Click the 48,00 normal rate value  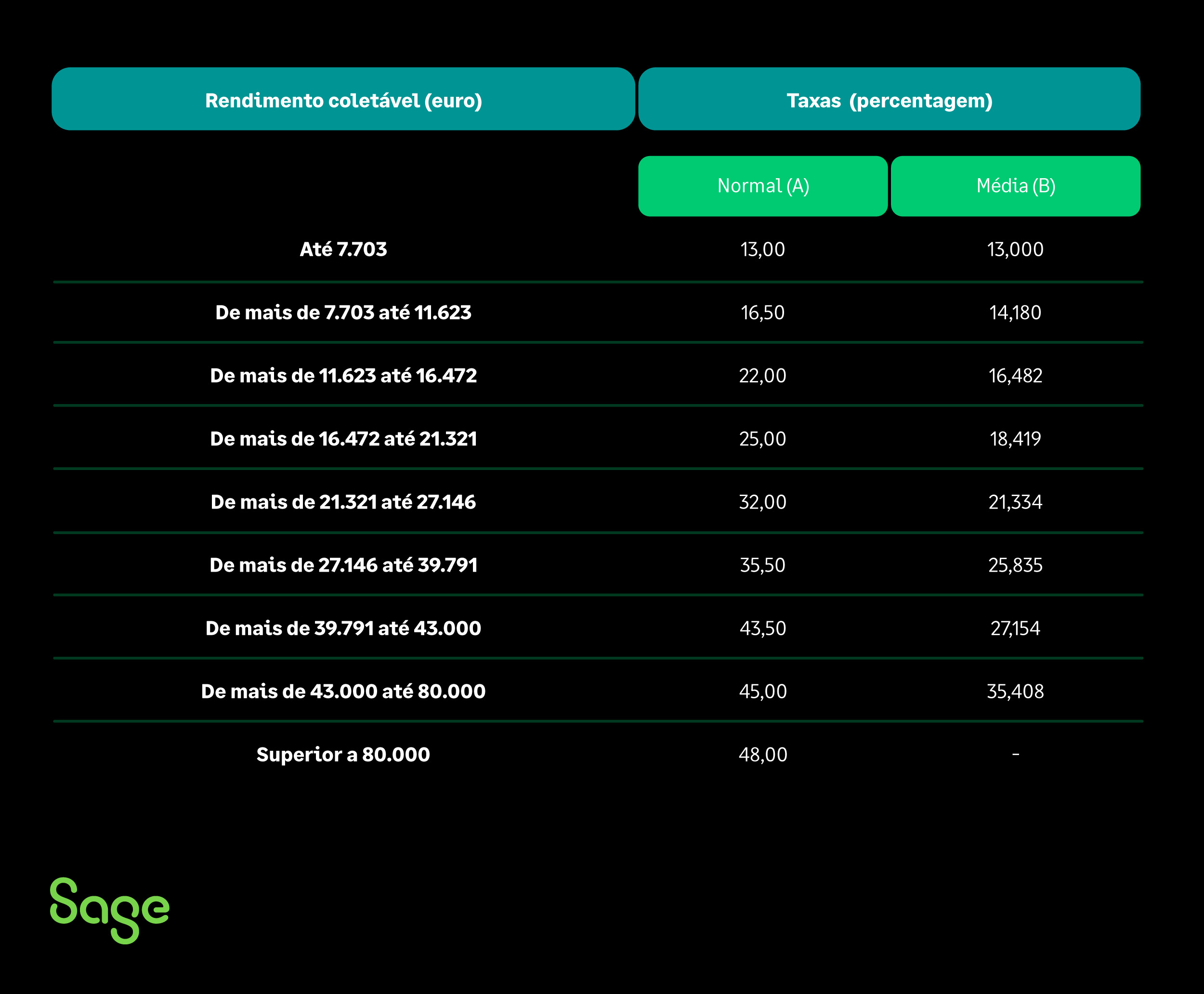click(762, 755)
